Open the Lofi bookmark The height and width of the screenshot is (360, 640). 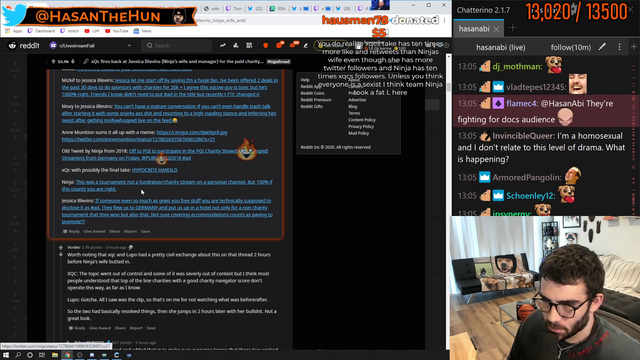92,31
